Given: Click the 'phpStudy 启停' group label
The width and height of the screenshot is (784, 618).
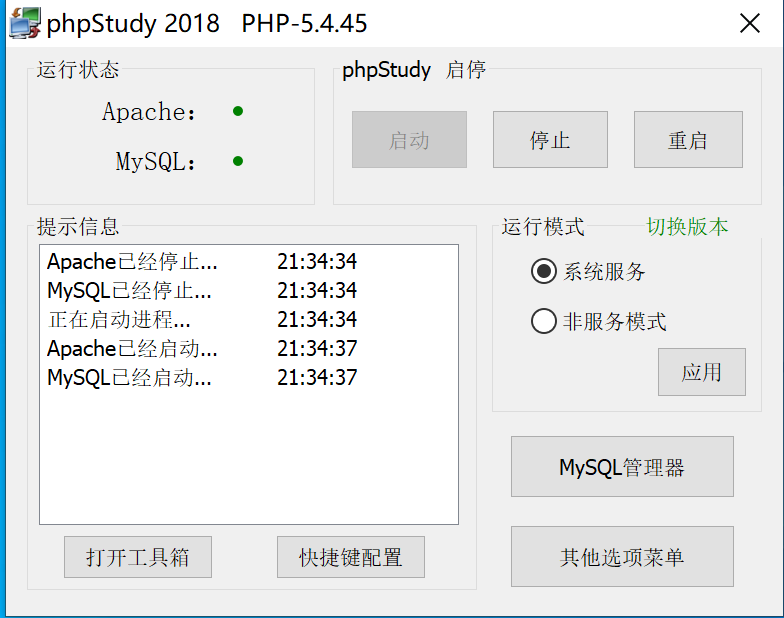Looking at the screenshot, I should tap(414, 70).
